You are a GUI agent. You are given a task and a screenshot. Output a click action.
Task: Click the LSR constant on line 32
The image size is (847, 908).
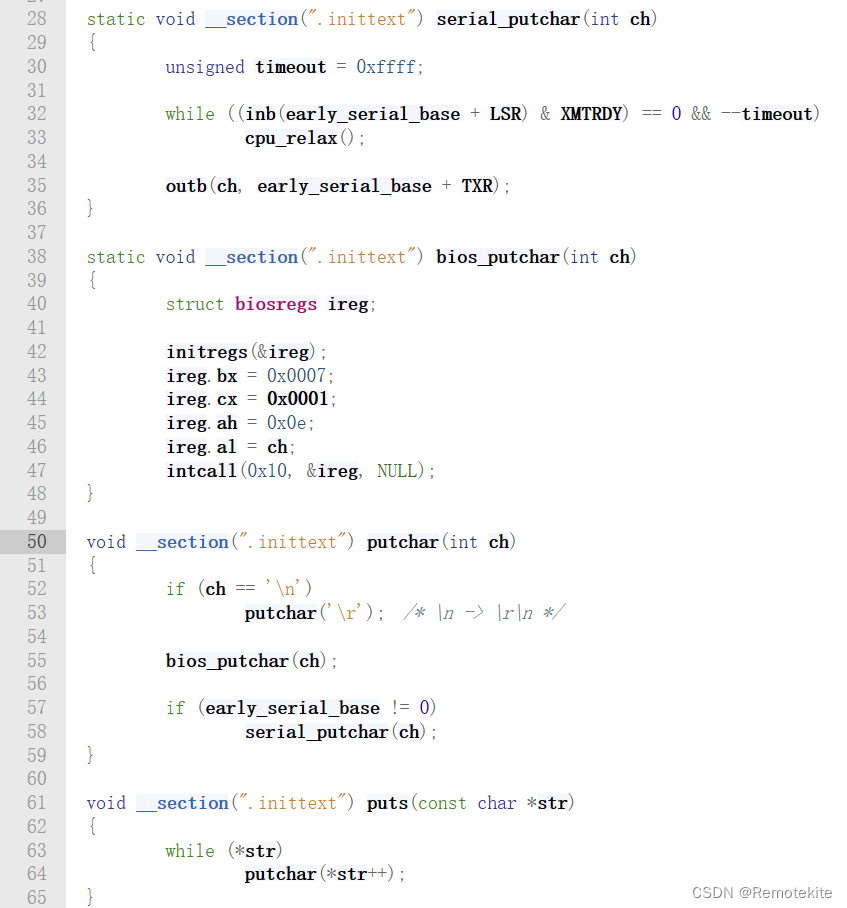coord(505,114)
